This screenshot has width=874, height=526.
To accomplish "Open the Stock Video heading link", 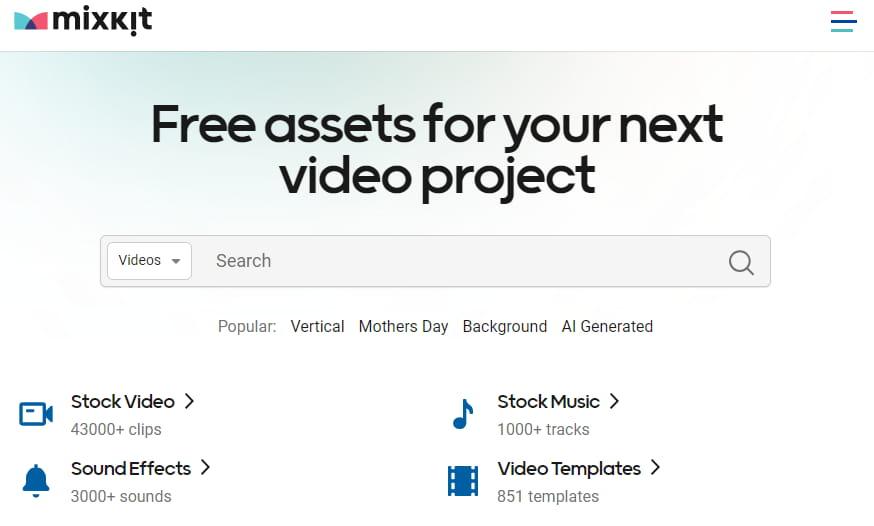I will tap(122, 402).
